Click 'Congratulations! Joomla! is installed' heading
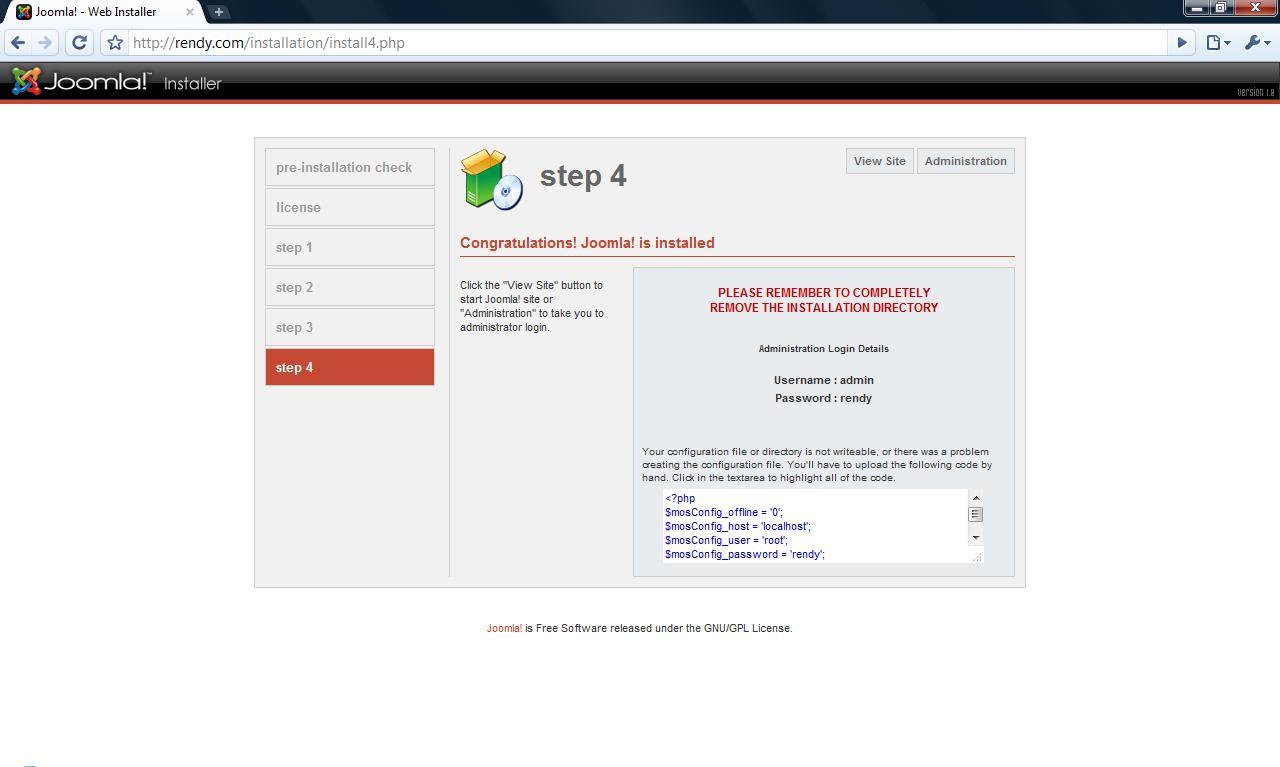Viewport: 1280px width, 767px height. [587, 243]
